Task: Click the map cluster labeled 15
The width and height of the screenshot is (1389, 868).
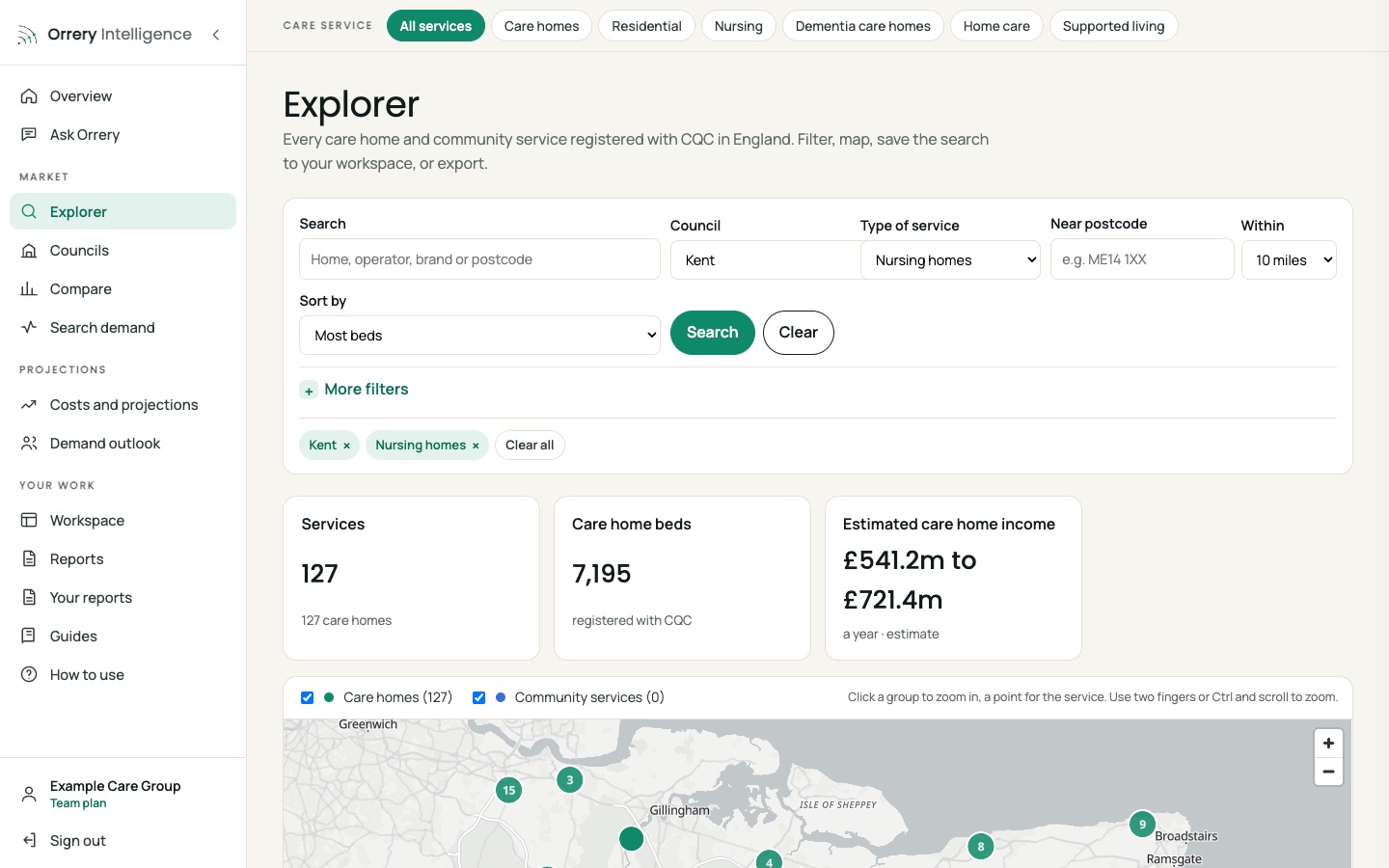Action: coord(509,790)
